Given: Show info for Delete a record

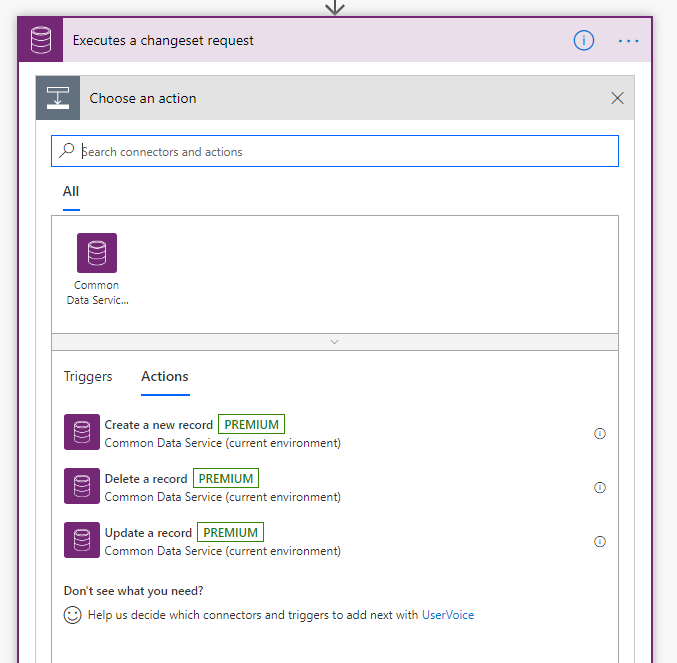Looking at the screenshot, I should pyautogui.click(x=600, y=488).
